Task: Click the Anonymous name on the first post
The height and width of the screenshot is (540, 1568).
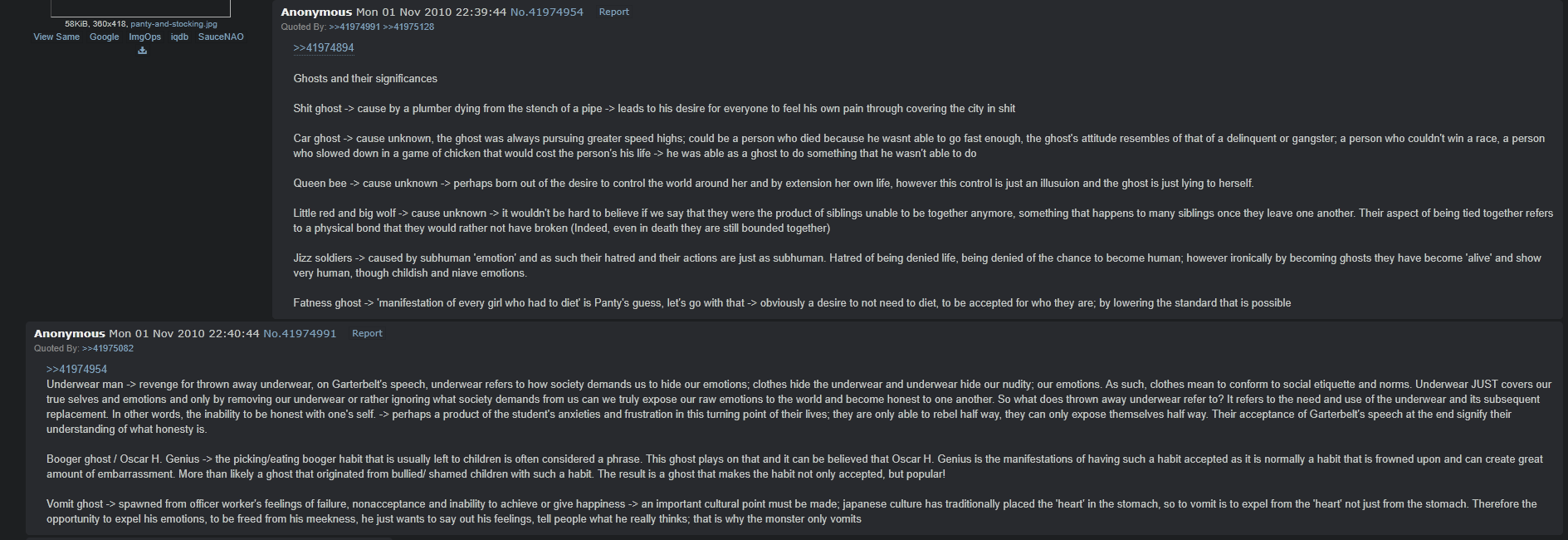Action: click(316, 12)
